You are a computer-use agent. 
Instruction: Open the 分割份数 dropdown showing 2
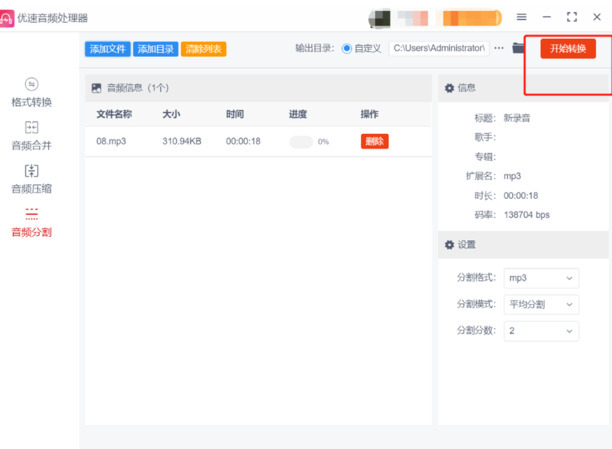tap(541, 331)
